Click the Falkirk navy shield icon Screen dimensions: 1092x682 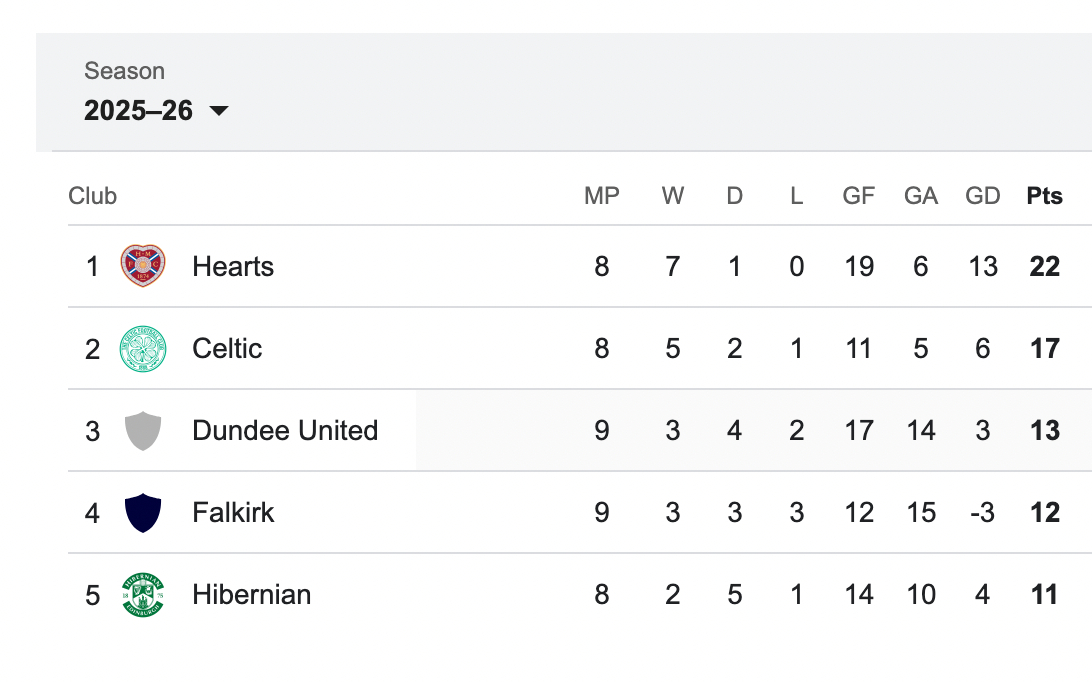(143, 513)
